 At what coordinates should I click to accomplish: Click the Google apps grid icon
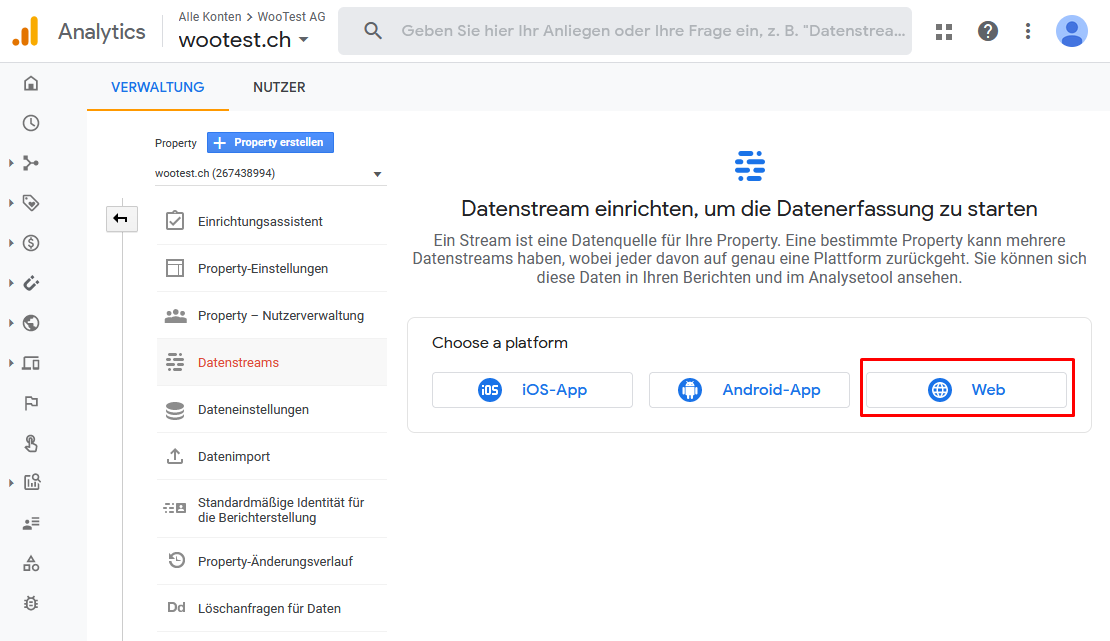(x=944, y=31)
